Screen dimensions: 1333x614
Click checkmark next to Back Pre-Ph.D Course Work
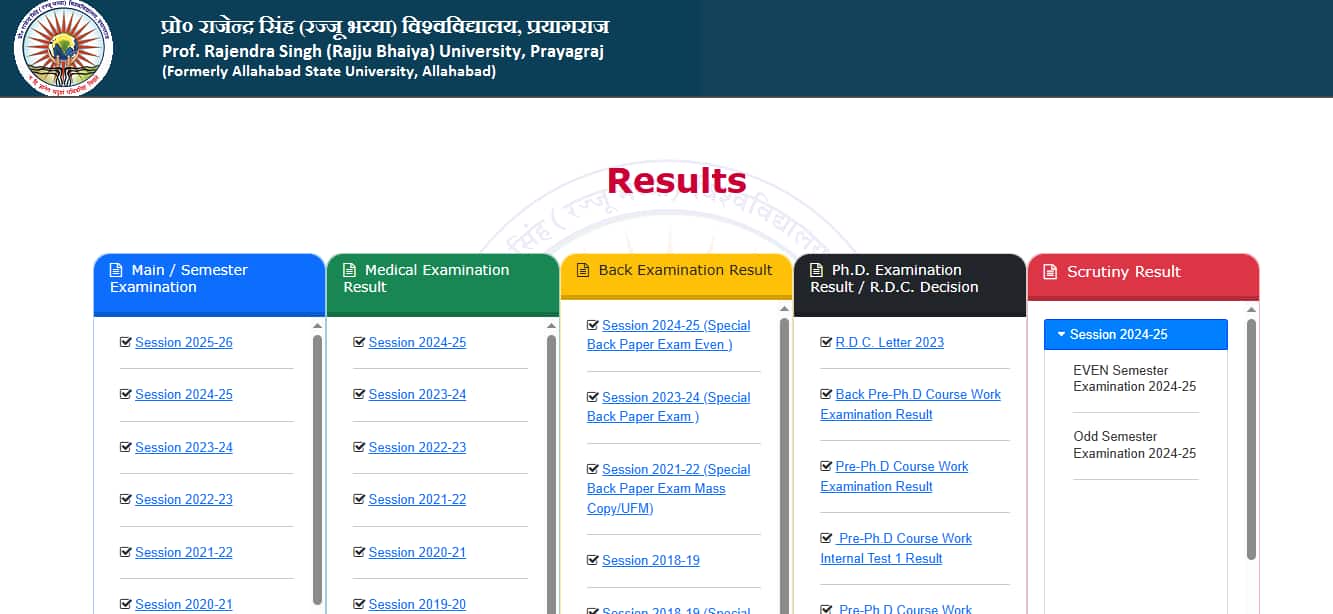826,394
